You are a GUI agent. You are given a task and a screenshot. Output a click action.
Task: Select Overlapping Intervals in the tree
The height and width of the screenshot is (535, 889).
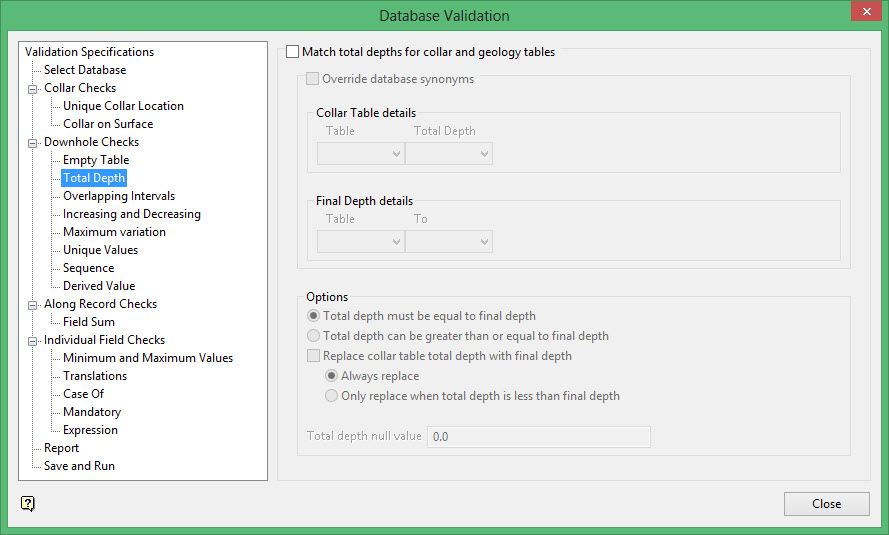point(118,196)
